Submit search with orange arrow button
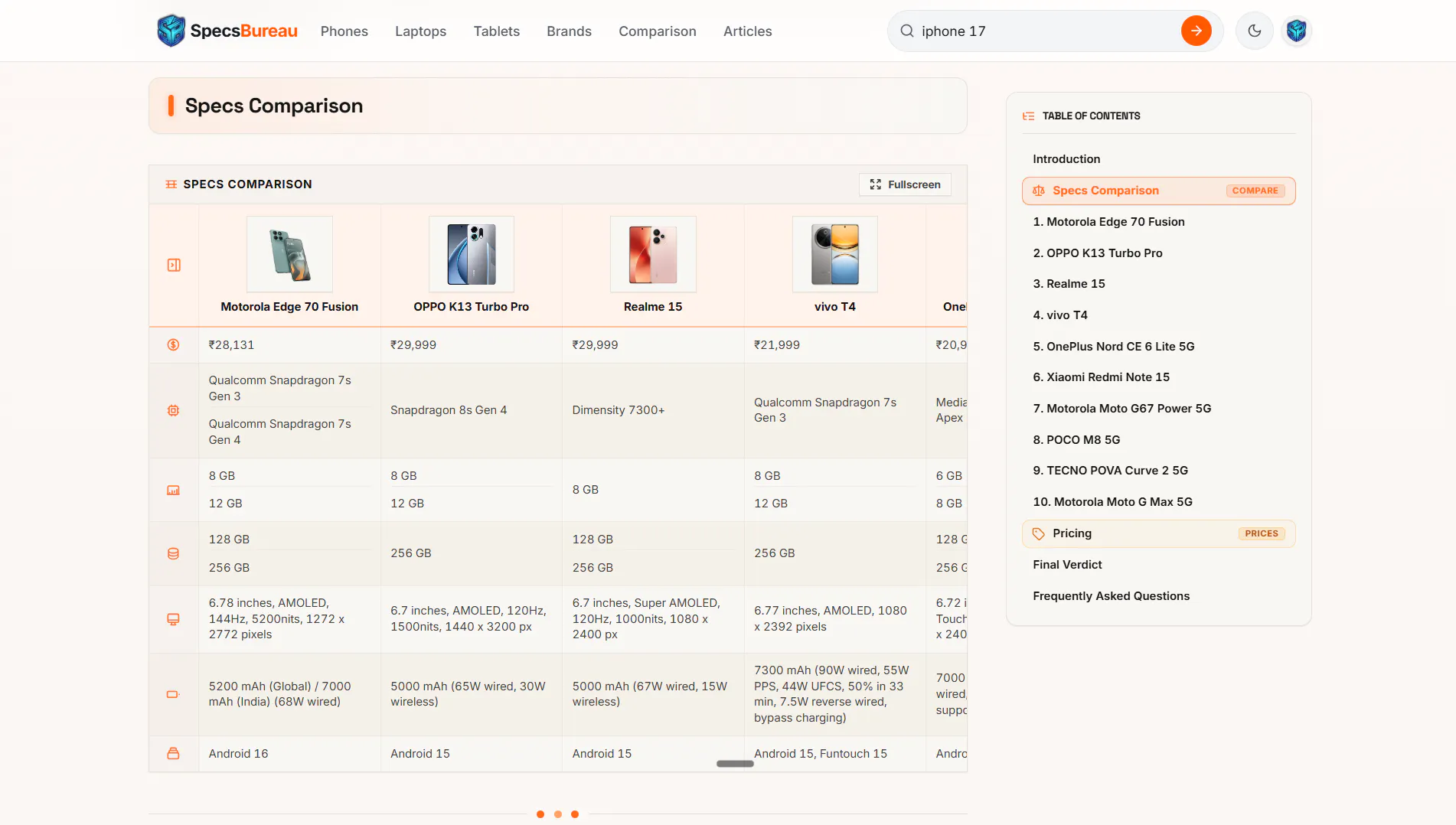This screenshot has width=1456, height=825. [x=1196, y=31]
